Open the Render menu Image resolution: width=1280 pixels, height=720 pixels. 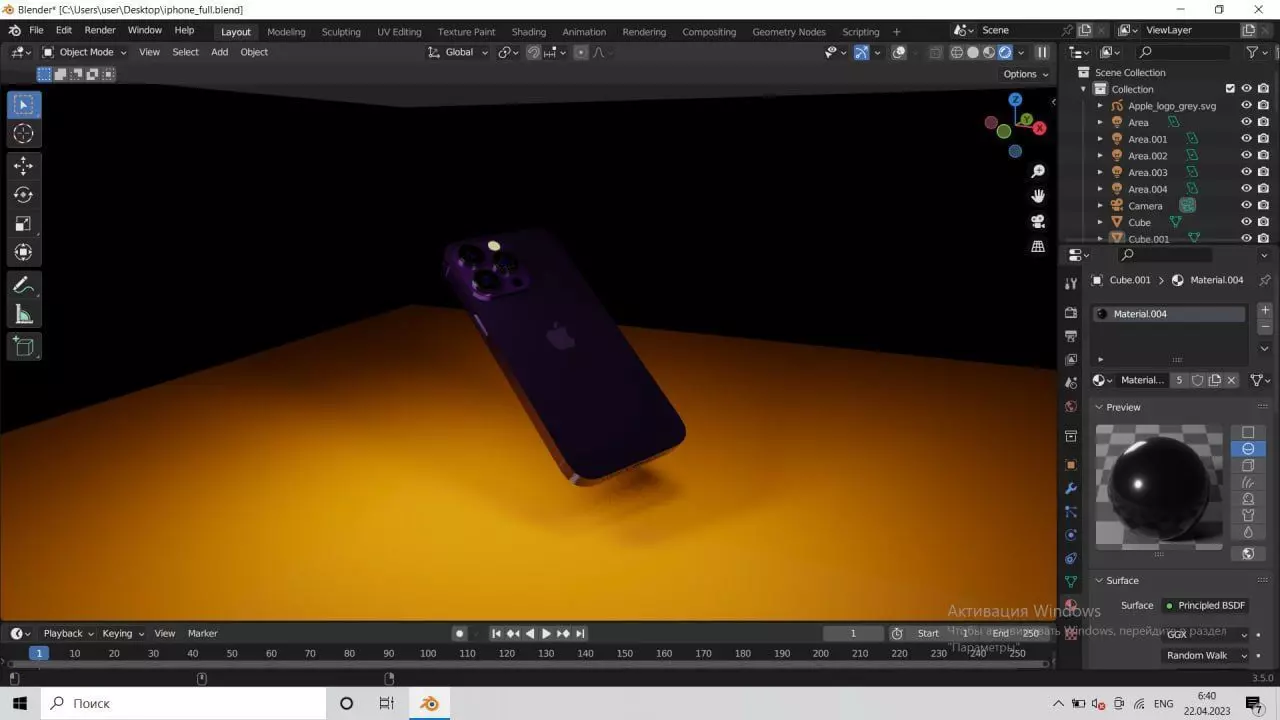(100, 30)
